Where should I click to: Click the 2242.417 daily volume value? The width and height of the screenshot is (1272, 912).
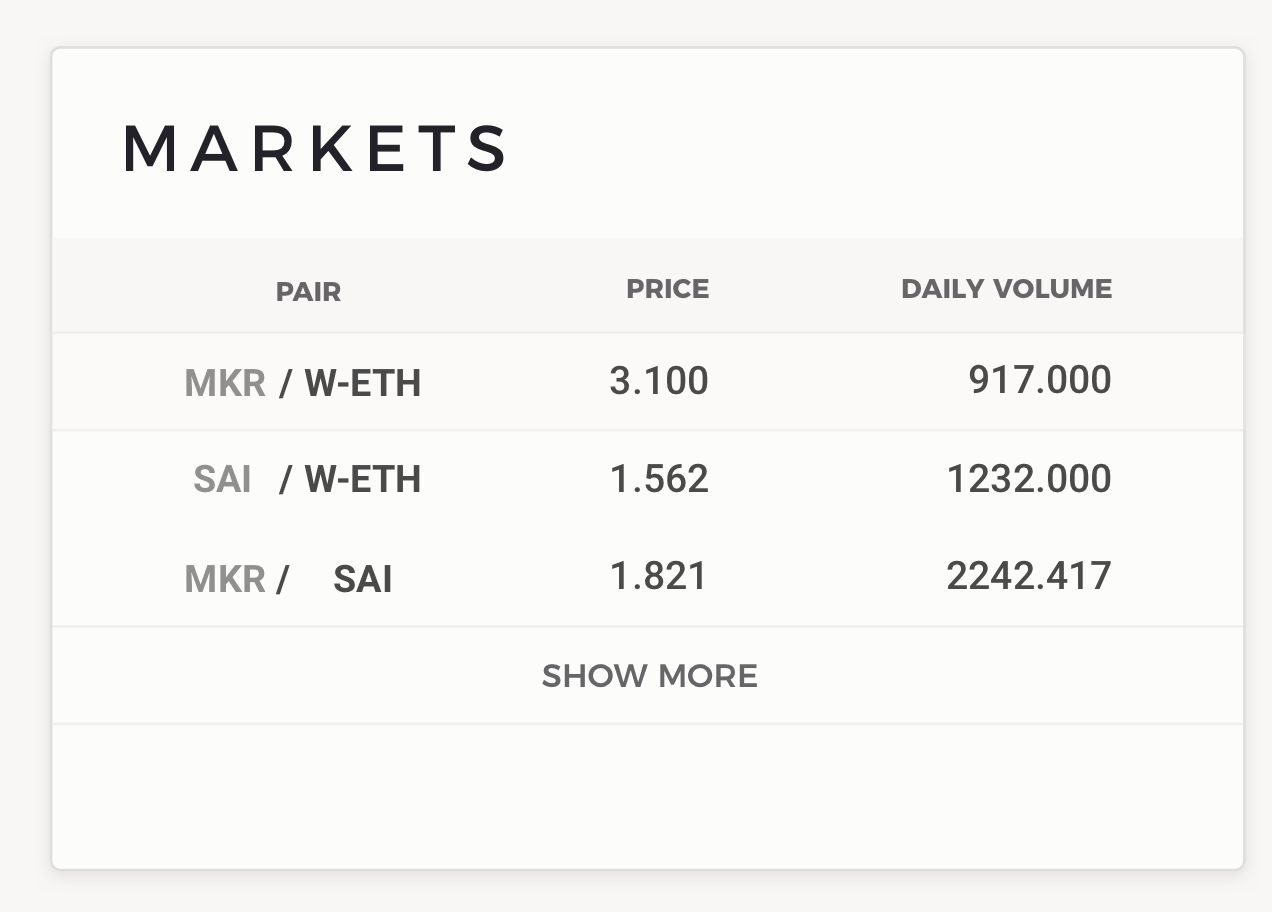pyautogui.click(x=1029, y=576)
